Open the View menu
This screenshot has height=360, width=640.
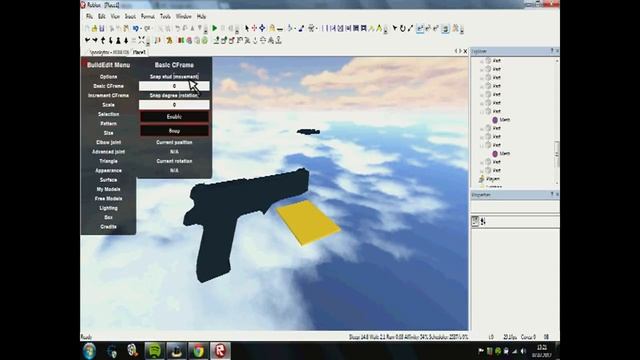(x=116, y=16)
